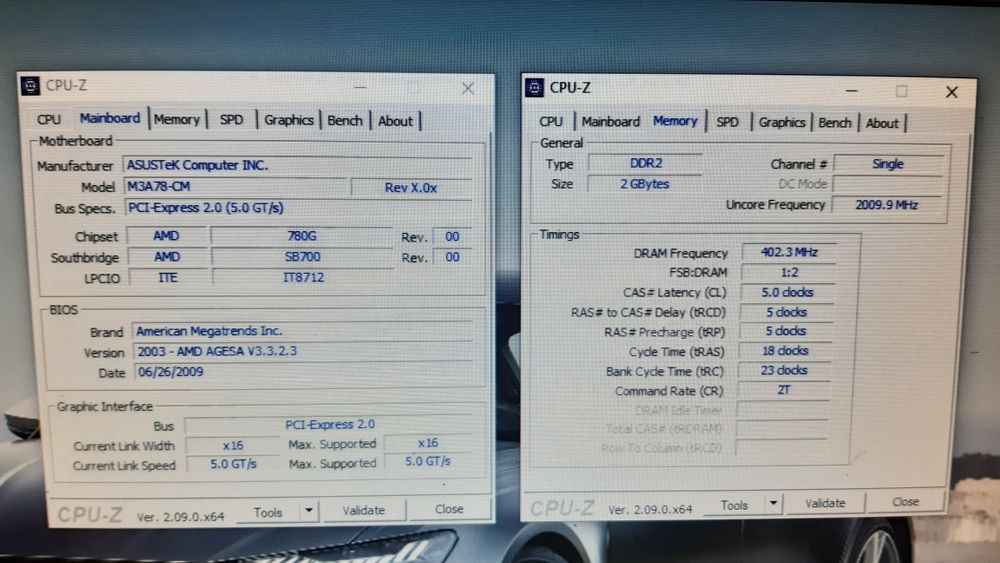The height and width of the screenshot is (563, 1000).
Task: Click the CPU-Z app icon in left window title bar
Action: pyautogui.click(x=30, y=85)
